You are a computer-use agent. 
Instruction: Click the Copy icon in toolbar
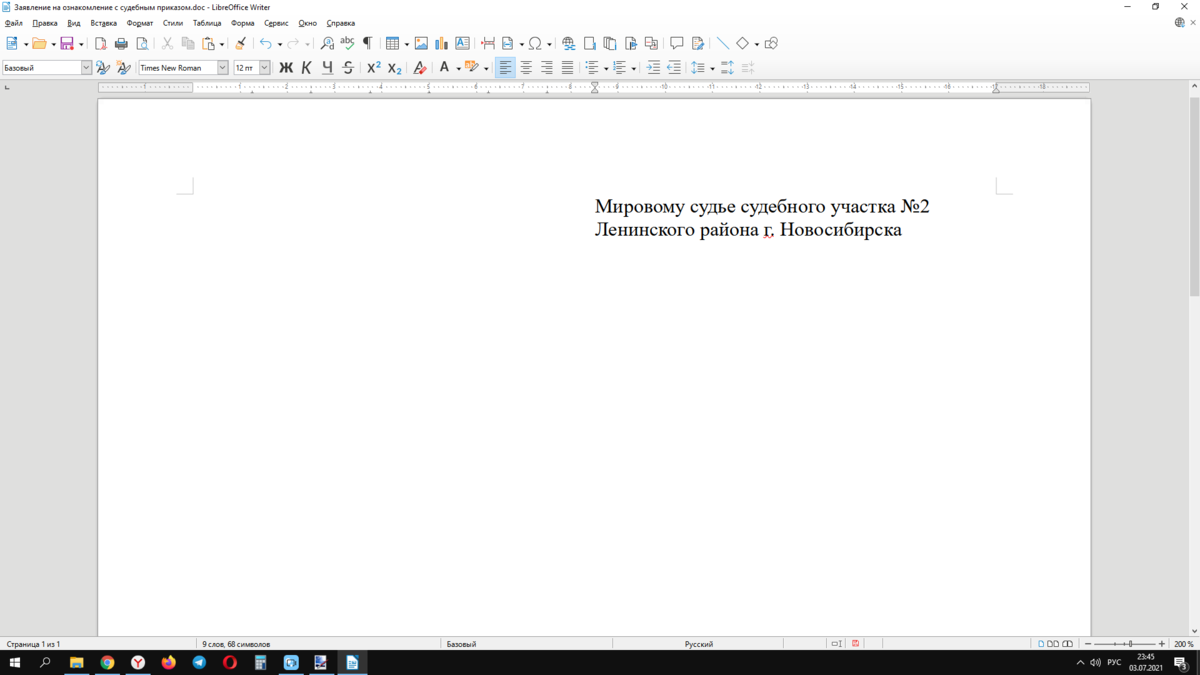[x=188, y=43]
